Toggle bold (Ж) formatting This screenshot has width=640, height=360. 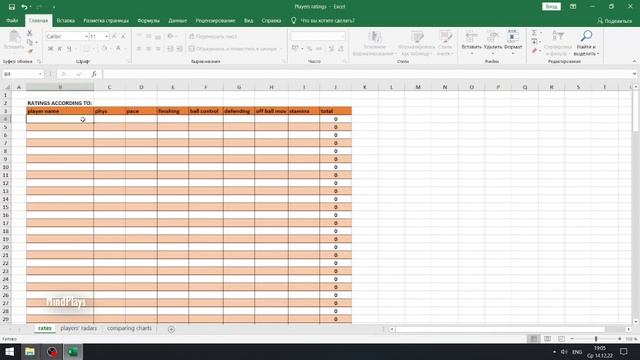pos(51,49)
